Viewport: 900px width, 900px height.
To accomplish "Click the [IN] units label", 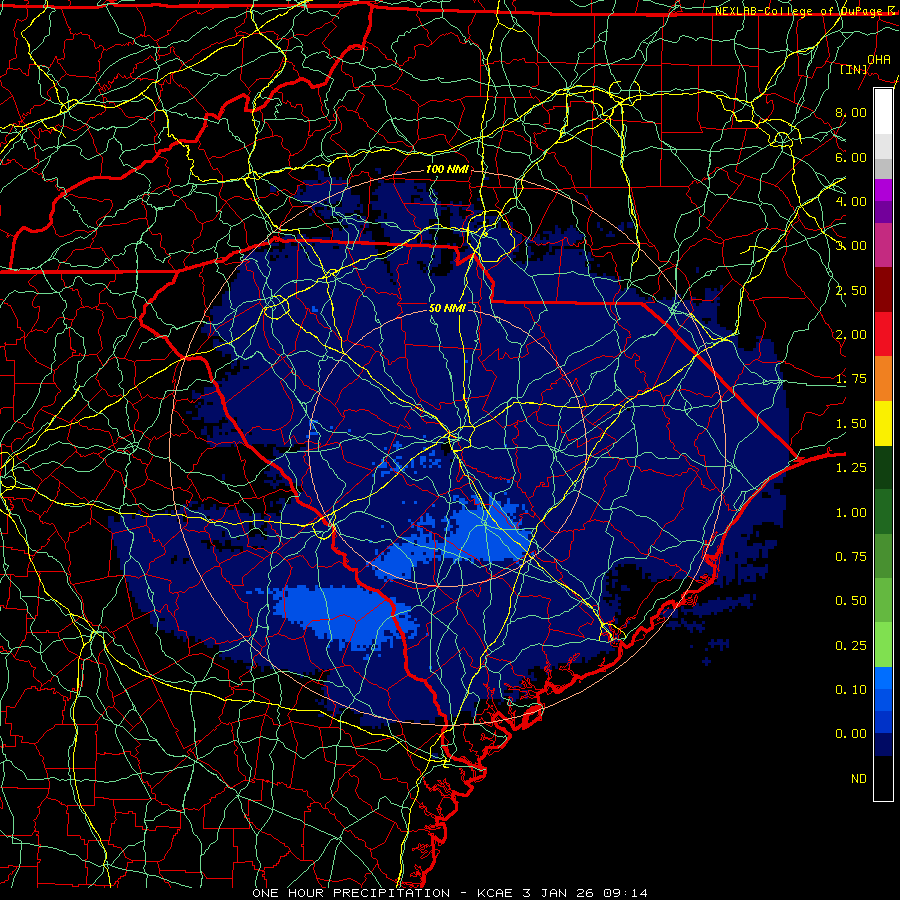I will click(854, 69).
